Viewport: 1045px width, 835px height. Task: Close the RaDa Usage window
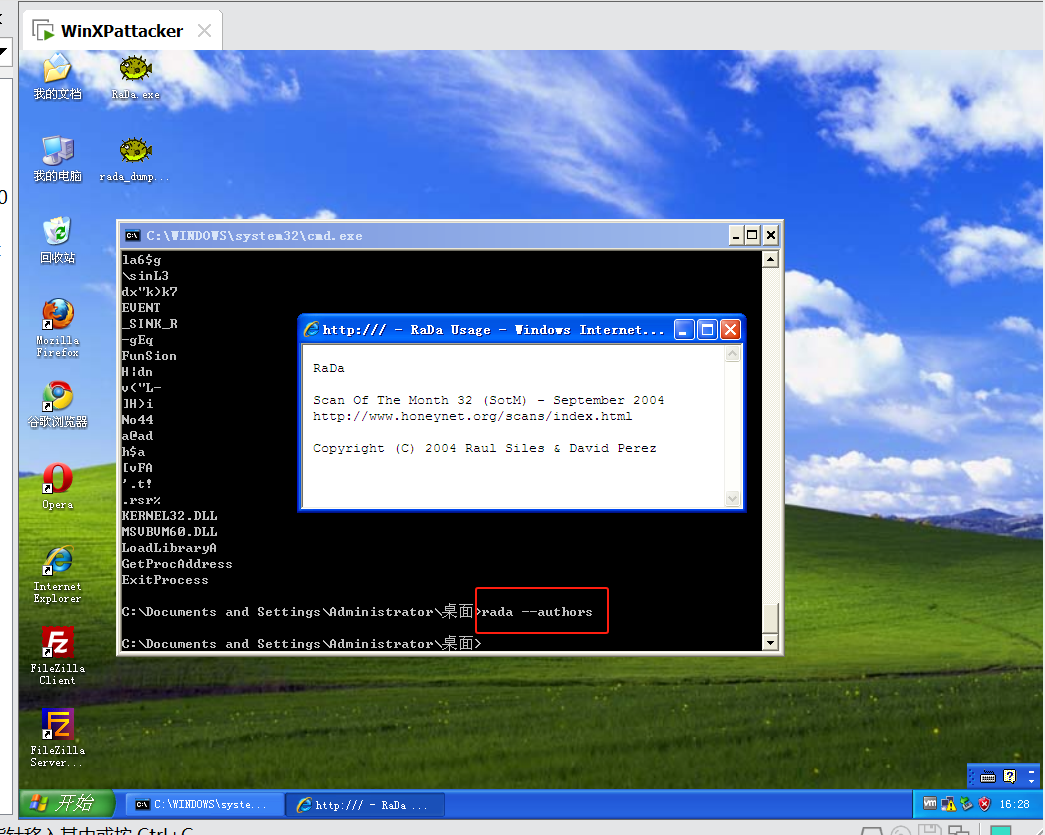click(731, 329)
